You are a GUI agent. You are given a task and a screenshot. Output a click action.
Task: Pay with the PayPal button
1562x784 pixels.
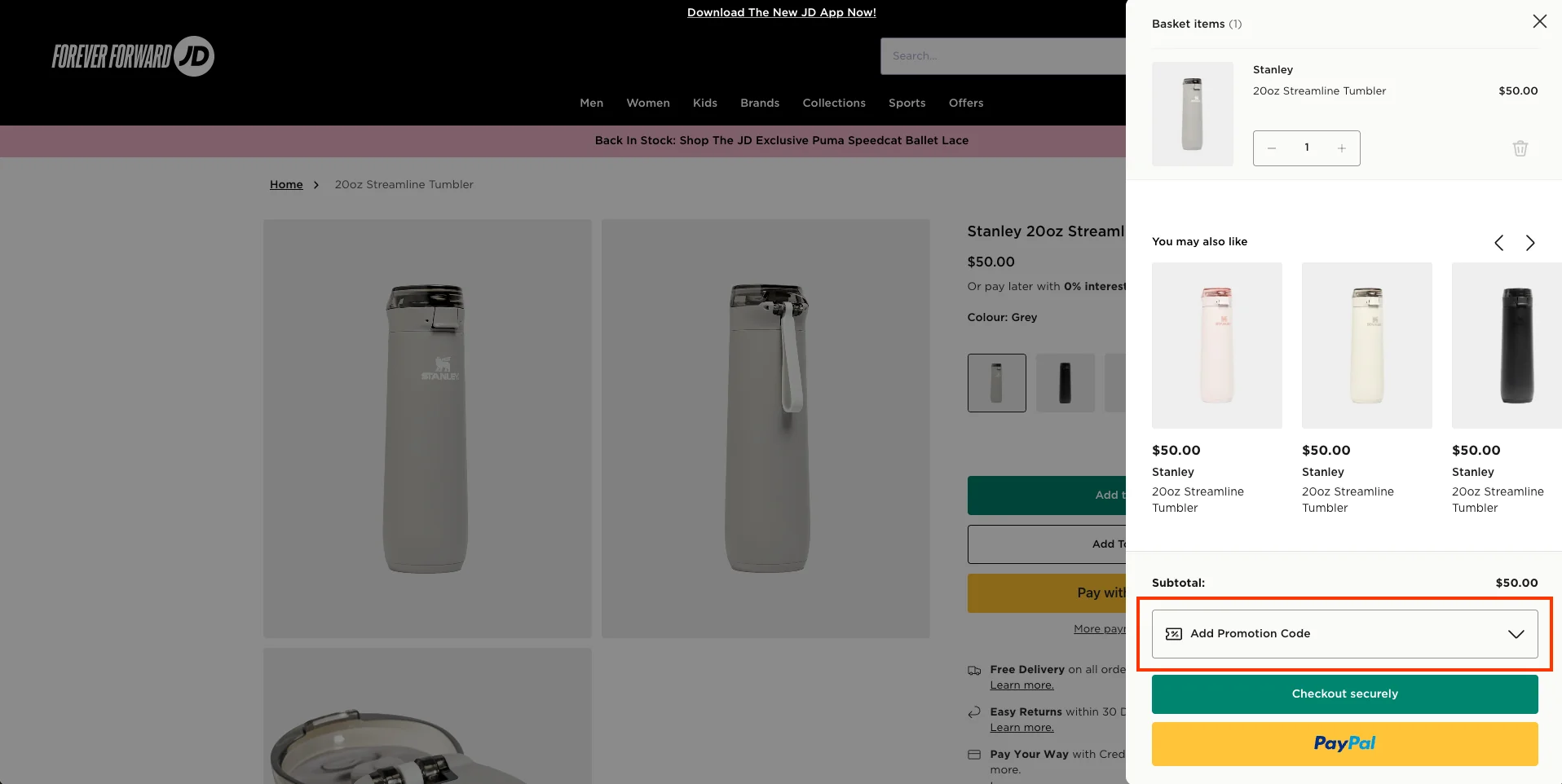pyautogui.click(x=1345, y=744)
